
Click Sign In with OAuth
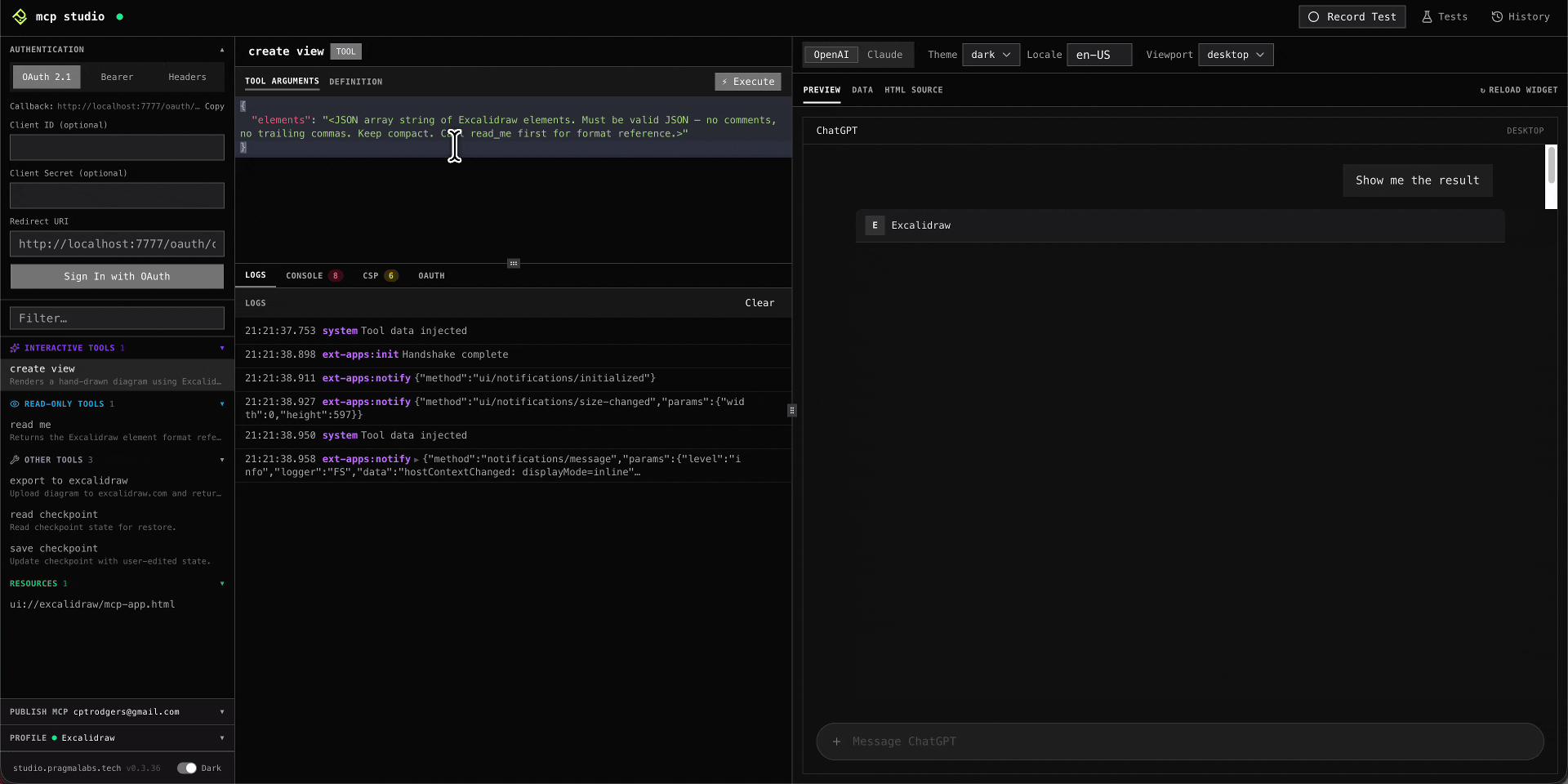coord(117,276)
